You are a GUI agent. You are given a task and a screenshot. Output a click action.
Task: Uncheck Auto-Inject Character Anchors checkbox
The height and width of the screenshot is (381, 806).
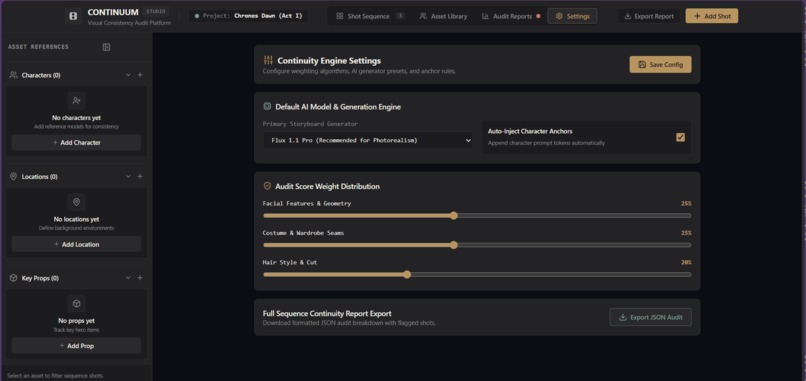tap(680, 137)
